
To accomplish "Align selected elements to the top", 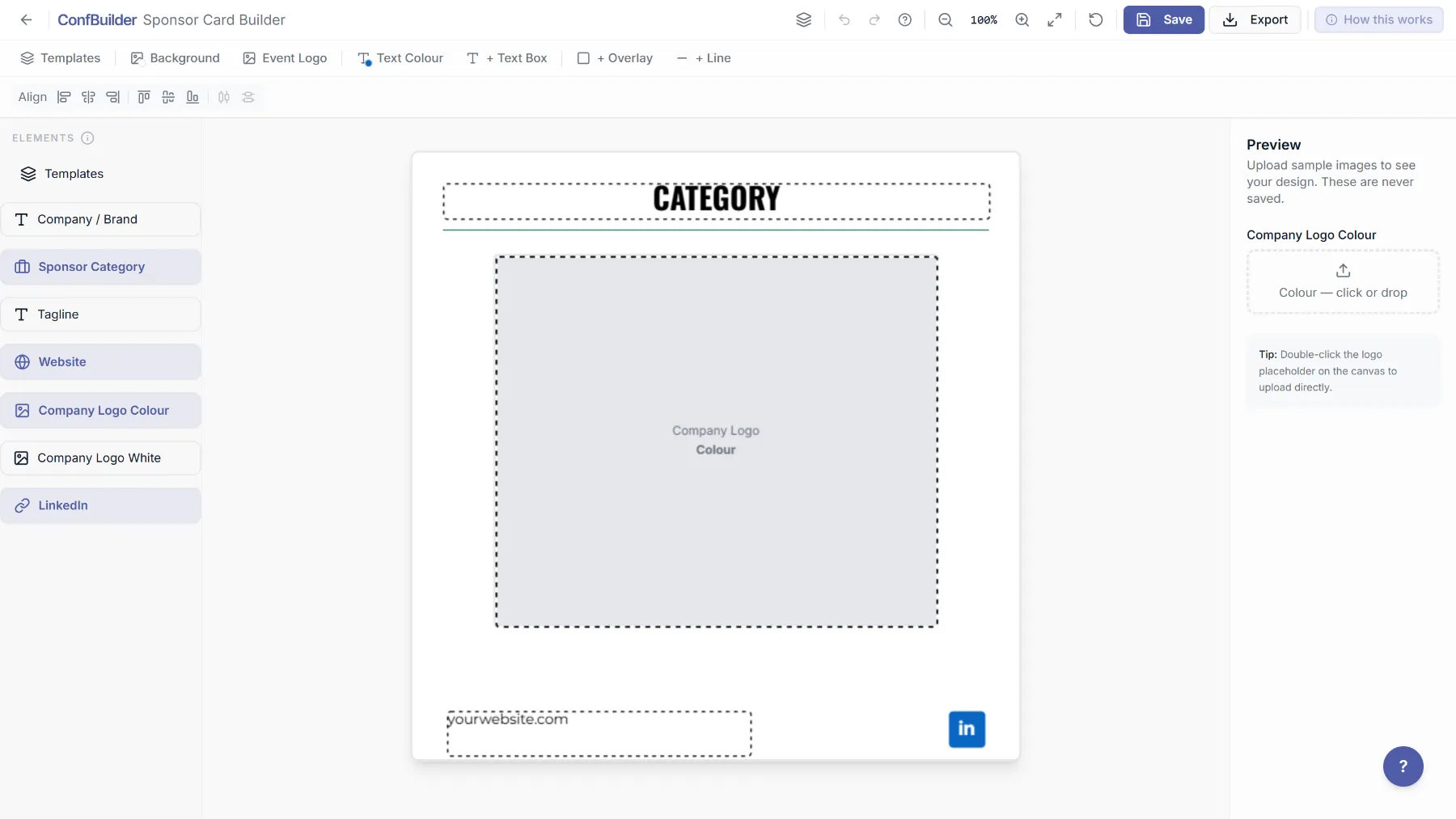I will pos(144,97).
